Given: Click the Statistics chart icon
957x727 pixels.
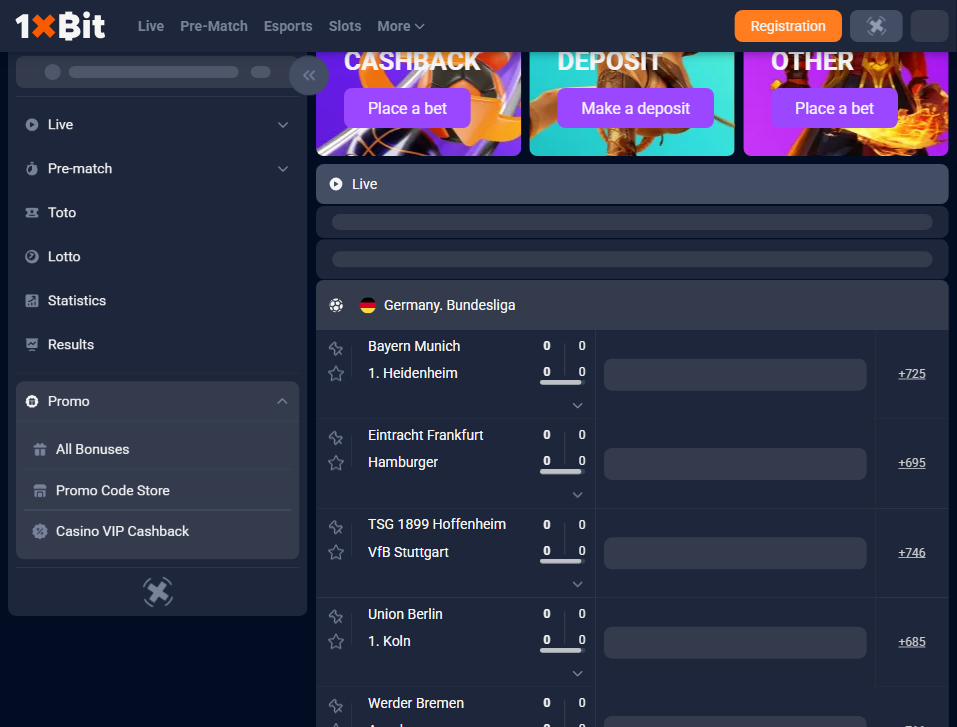Looking at the screenshot, I should pyautogui.click(x=32, y=300).
